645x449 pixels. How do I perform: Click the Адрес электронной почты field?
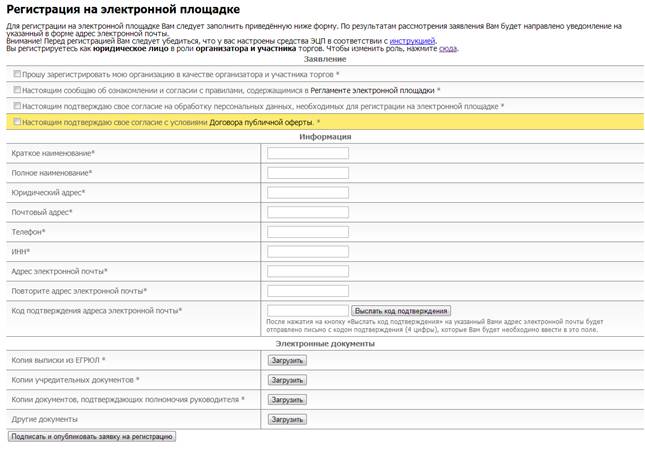point(308,271)
